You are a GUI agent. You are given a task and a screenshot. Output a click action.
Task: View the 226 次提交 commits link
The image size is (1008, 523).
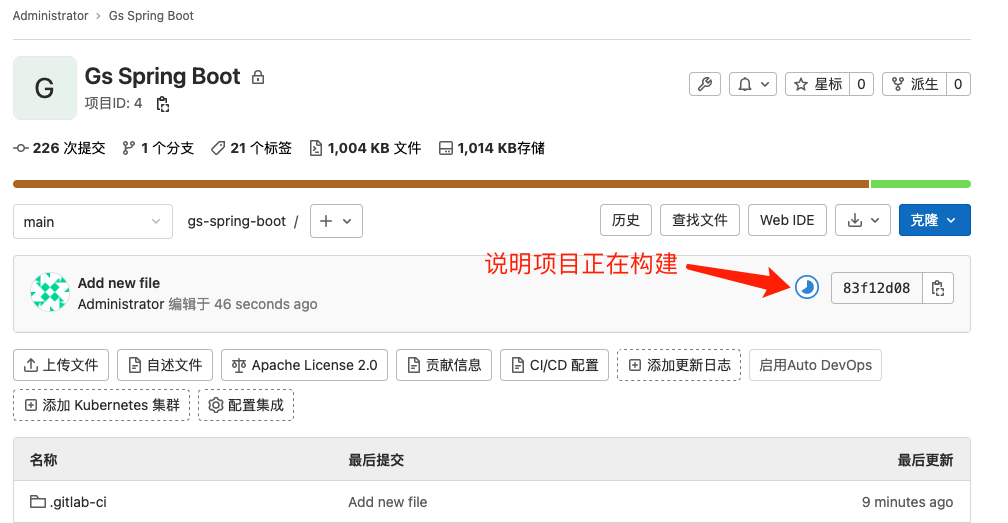click(59, 148)
